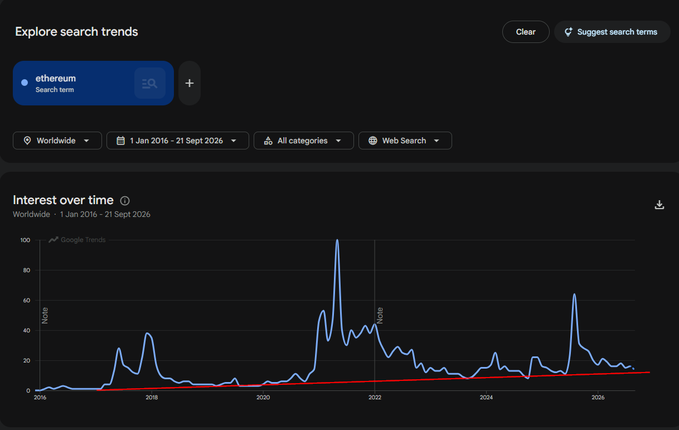
Task: Show Interest over time info tooltip icon
Action: (x=125, y=200)
